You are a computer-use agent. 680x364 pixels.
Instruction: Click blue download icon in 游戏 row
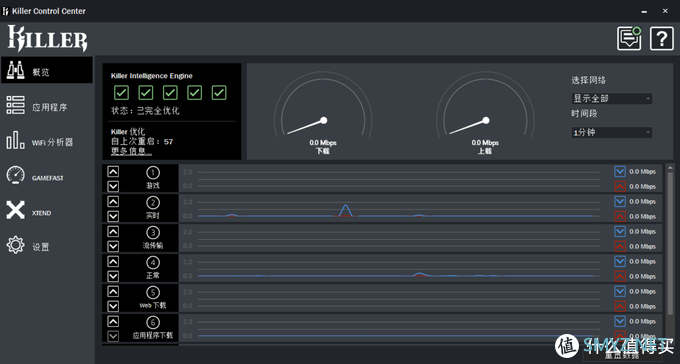pos(620,171)
